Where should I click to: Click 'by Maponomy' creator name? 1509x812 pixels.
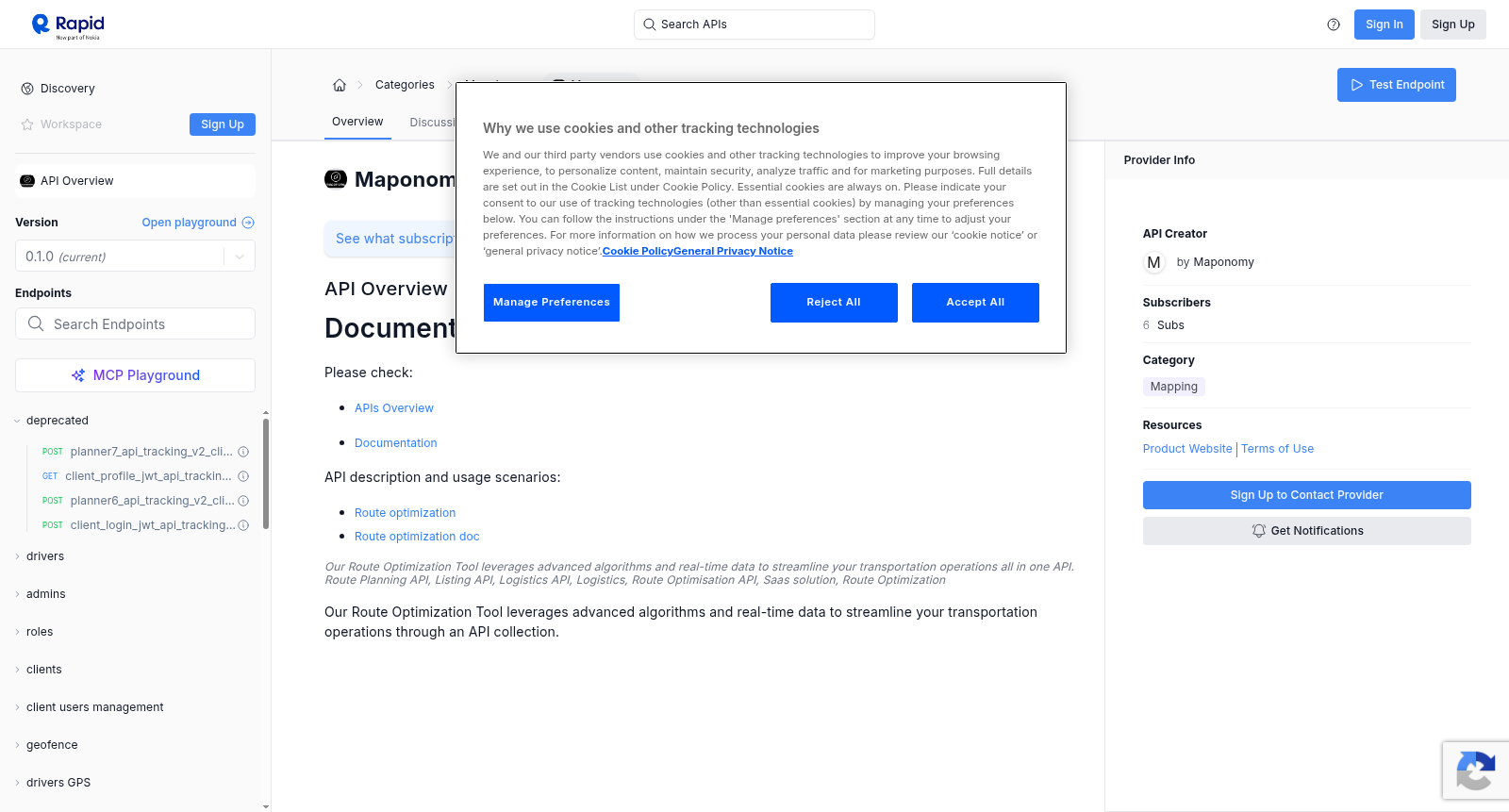[1216, 262]
